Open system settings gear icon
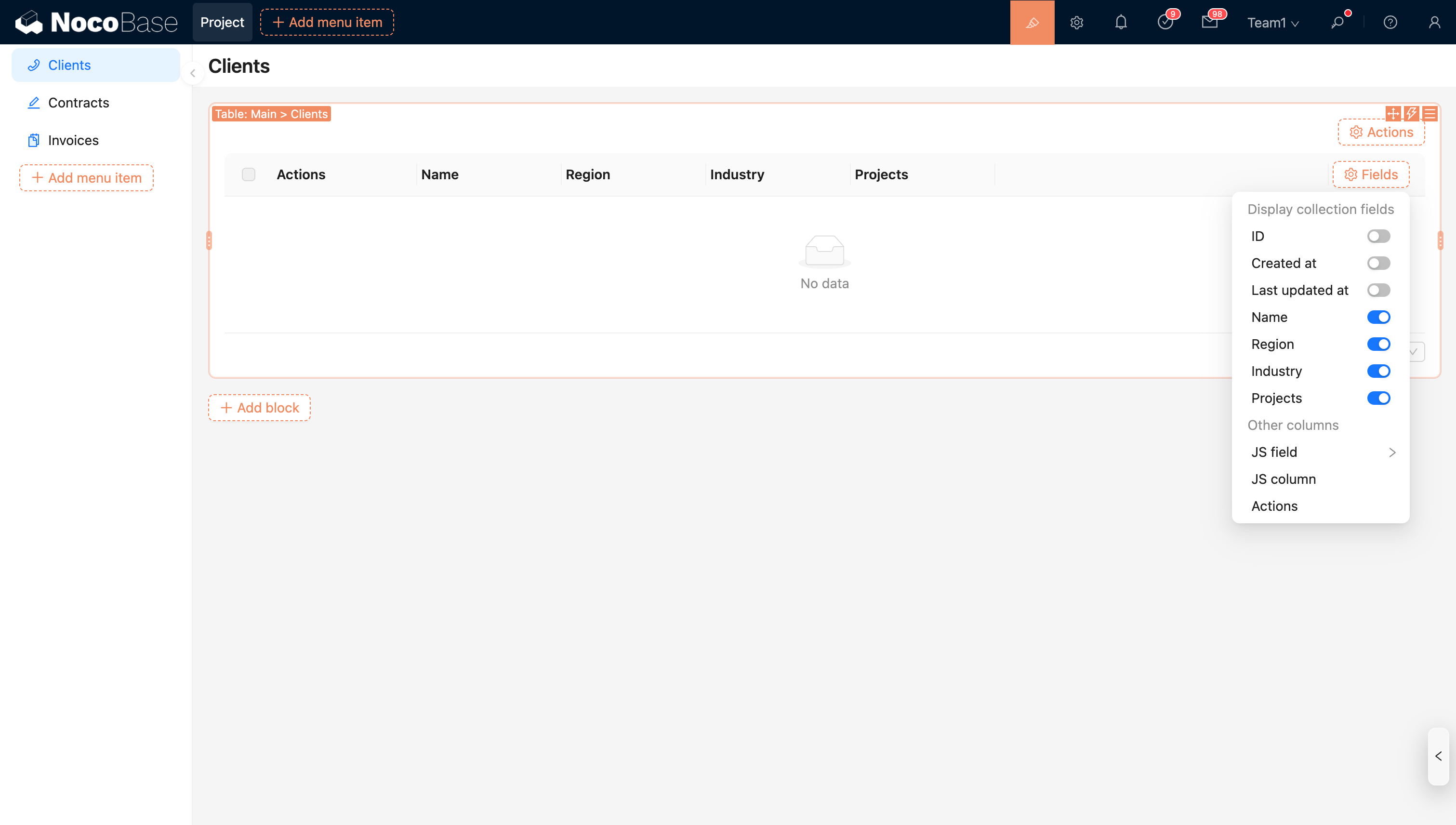Viewport: 1456px width, 825px height. 1076,22
